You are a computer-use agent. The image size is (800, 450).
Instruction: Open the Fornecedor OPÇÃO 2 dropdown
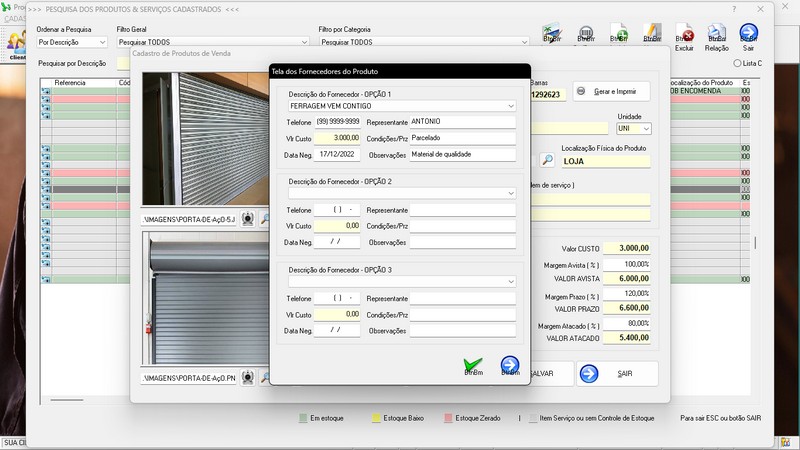pos(510,193)
